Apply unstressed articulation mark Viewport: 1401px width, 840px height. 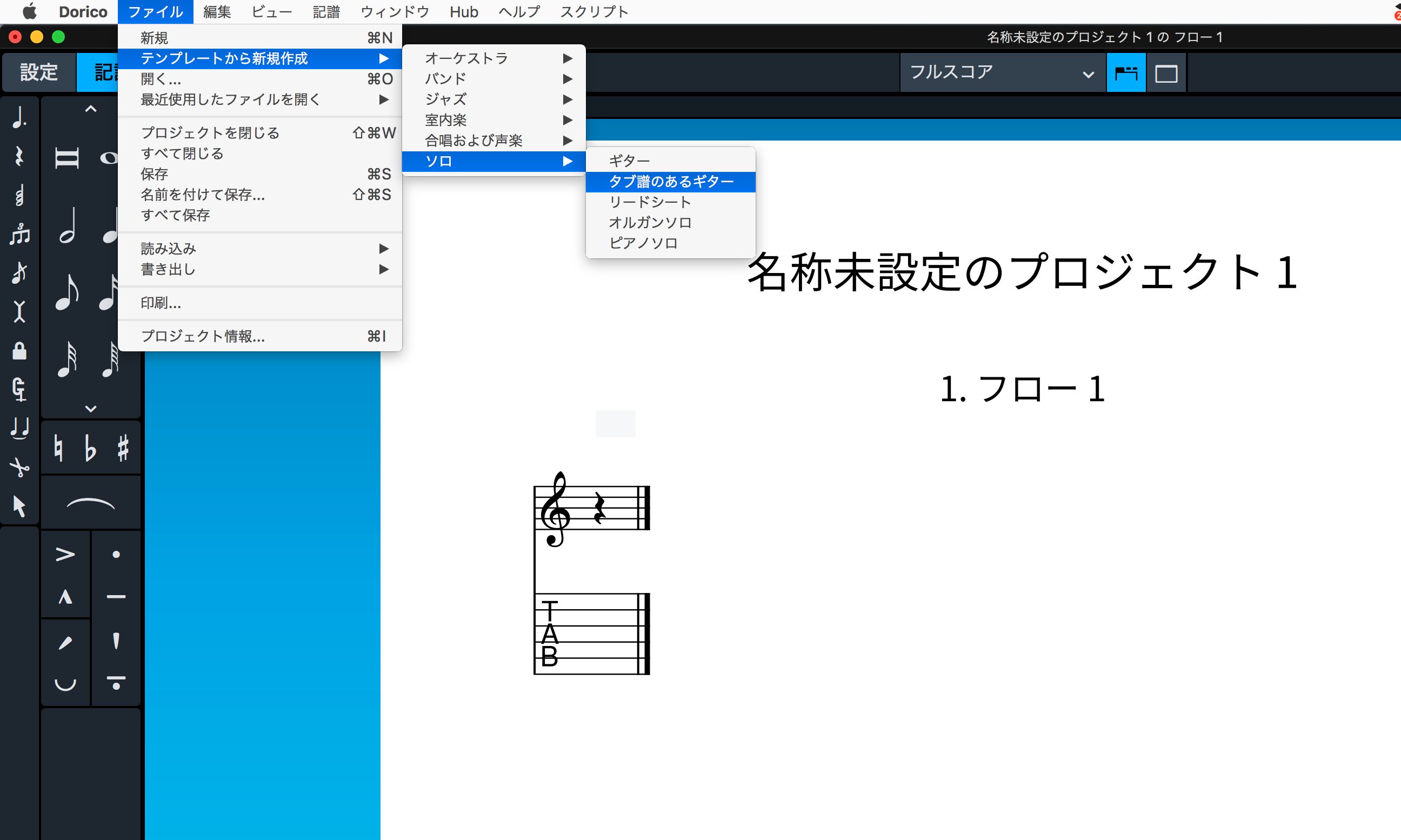pyautogui.click(x=65, y=684)
